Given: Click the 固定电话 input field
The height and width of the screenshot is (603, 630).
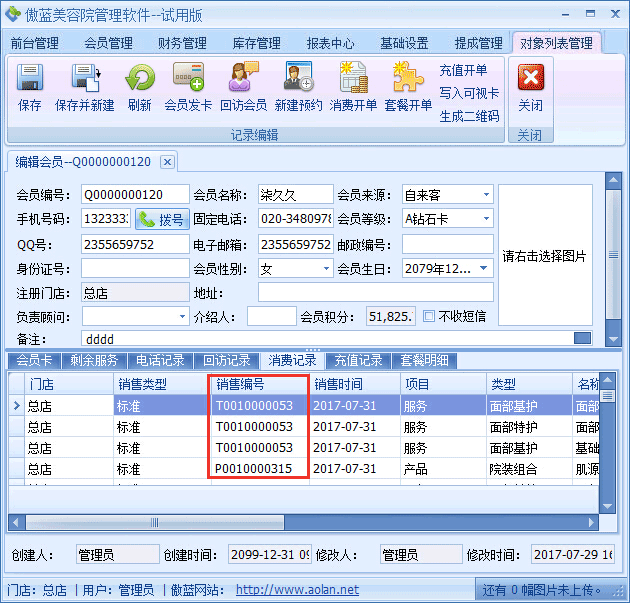Looking at the screenshot, I should [296, 219].
